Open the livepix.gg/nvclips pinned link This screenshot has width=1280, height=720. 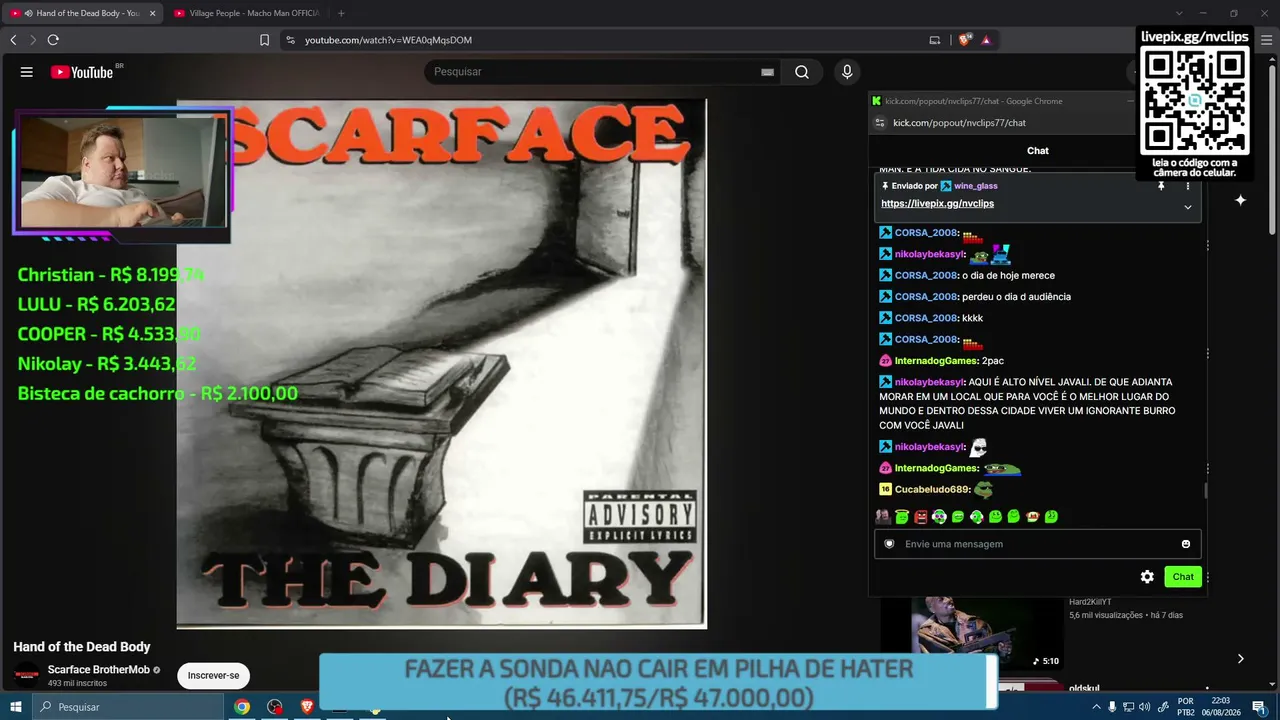(x=937, y=204)
